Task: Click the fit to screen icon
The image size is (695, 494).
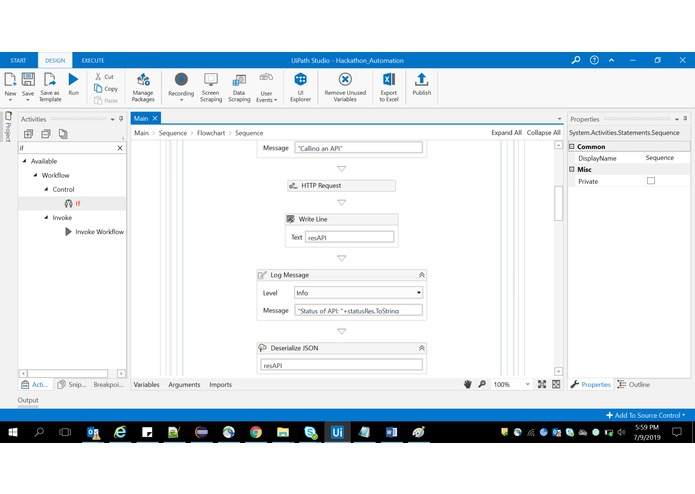Action: point(542,384)
